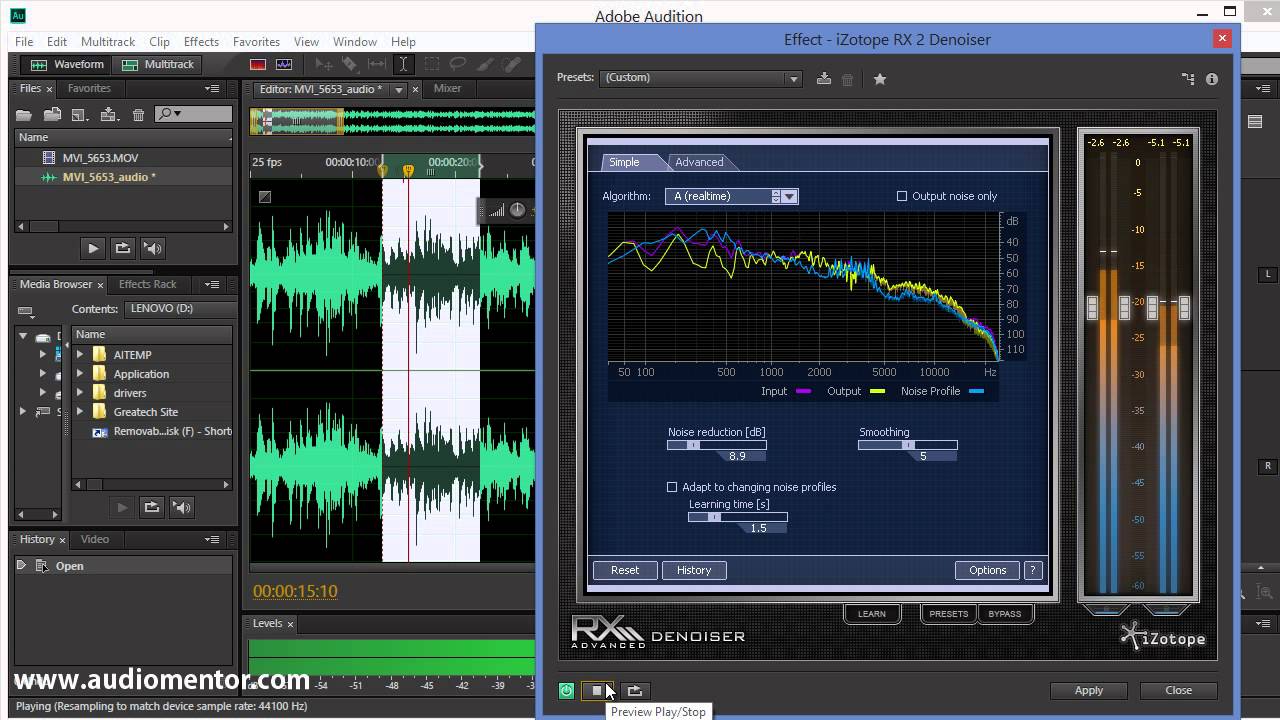Screen dimensions: 1280x720
Task: Click the Reset button
Action: pyautogui.click(x=625, y=570)
